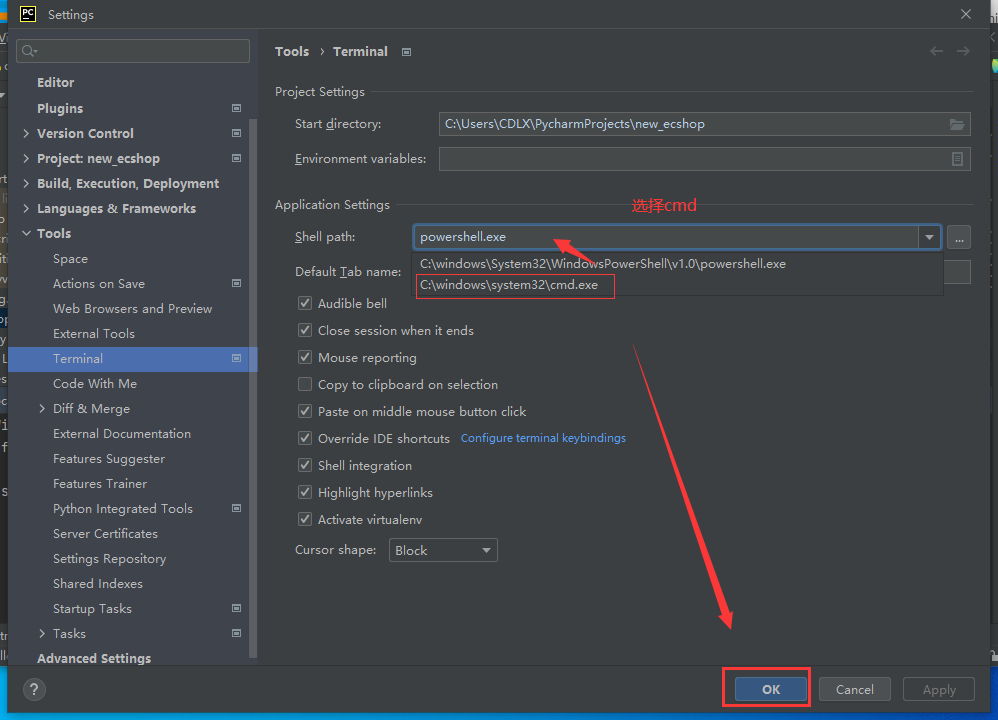
Task: Click the back navigation arrow
Action: click(x=936, y=51)
